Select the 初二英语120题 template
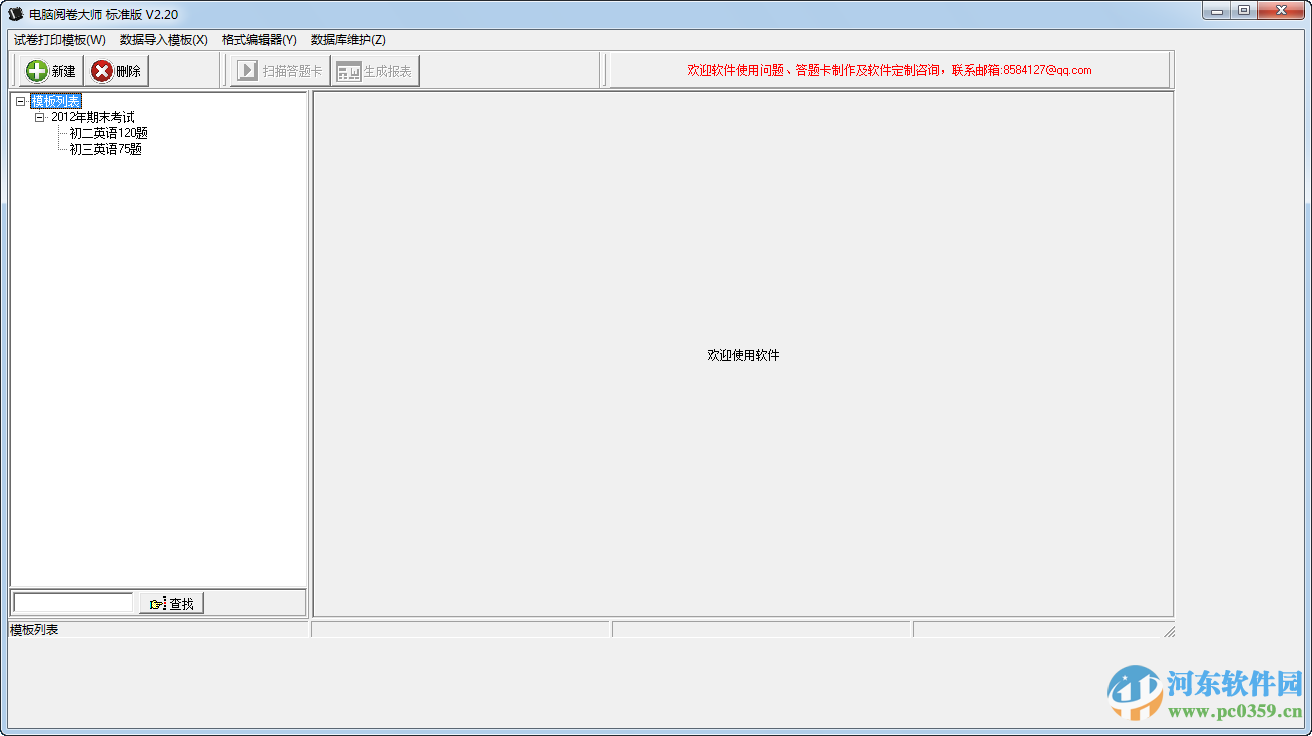The image size is (1312, 736). coord(109,133)
